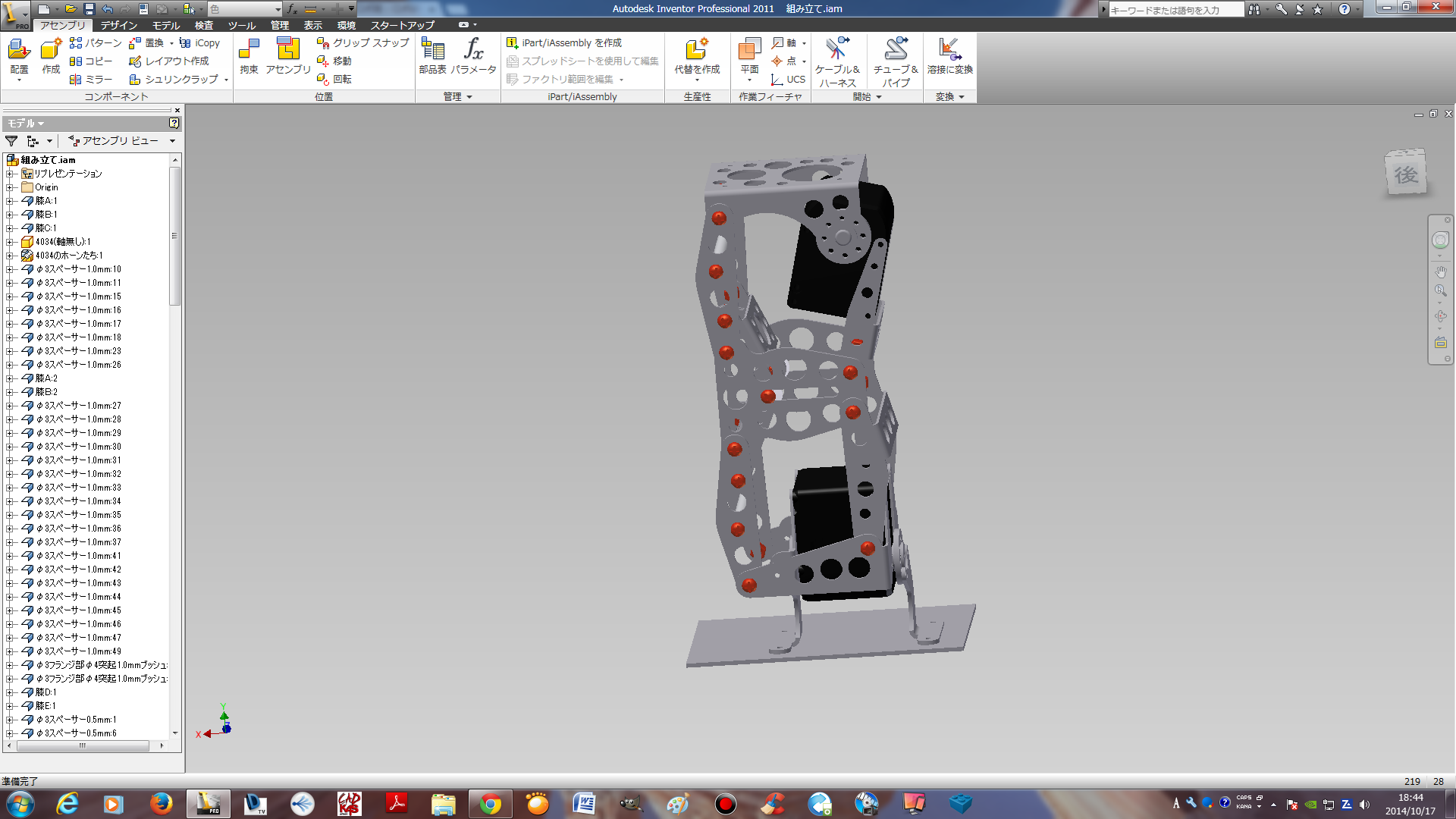The height and width of the screenshot is (819, 1456).
Task: Select the グリップ スナップ grip snap tool
Action: tap(362, 42)
